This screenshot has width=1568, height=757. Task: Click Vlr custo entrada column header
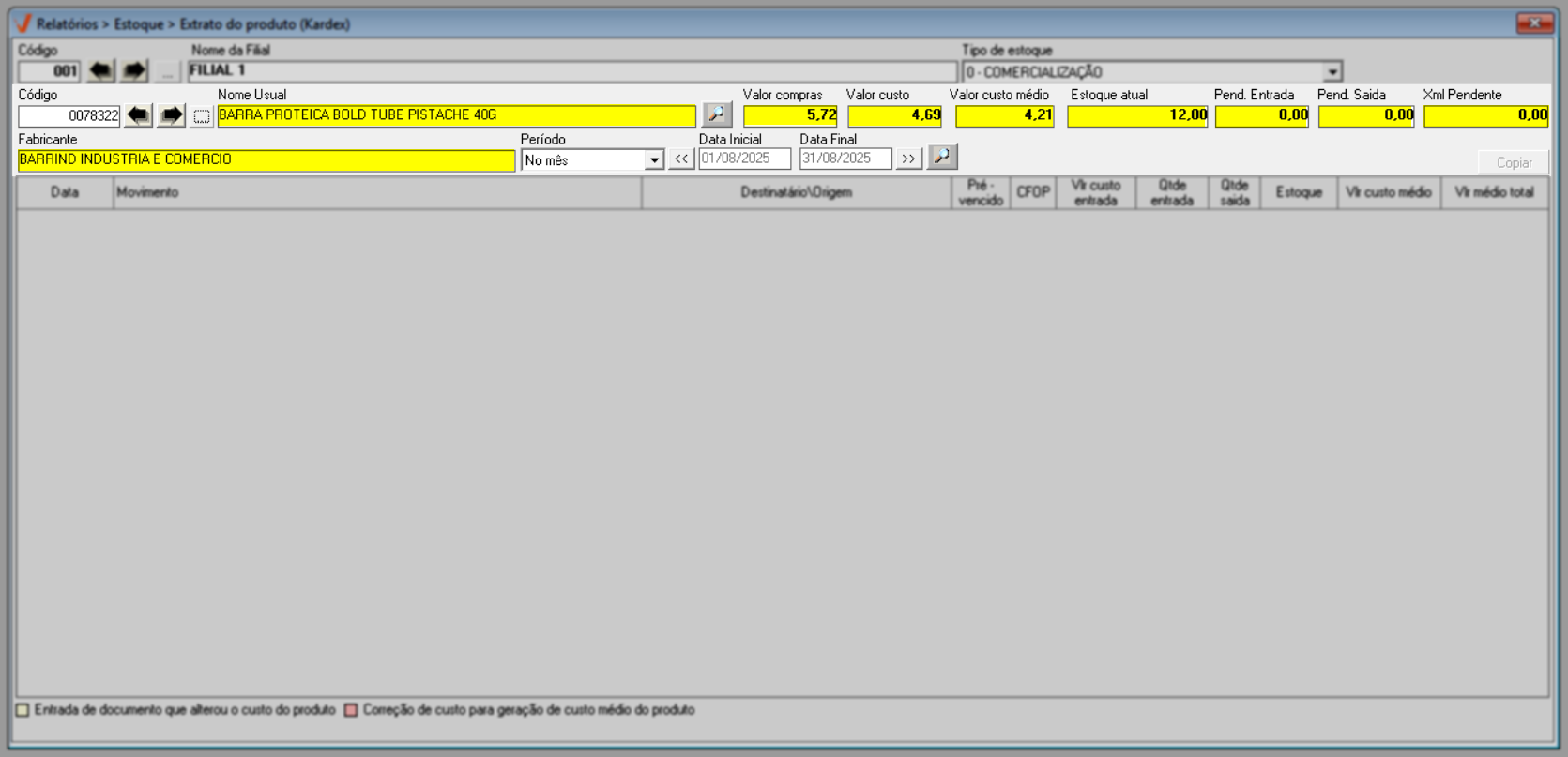coord(1096,192)
